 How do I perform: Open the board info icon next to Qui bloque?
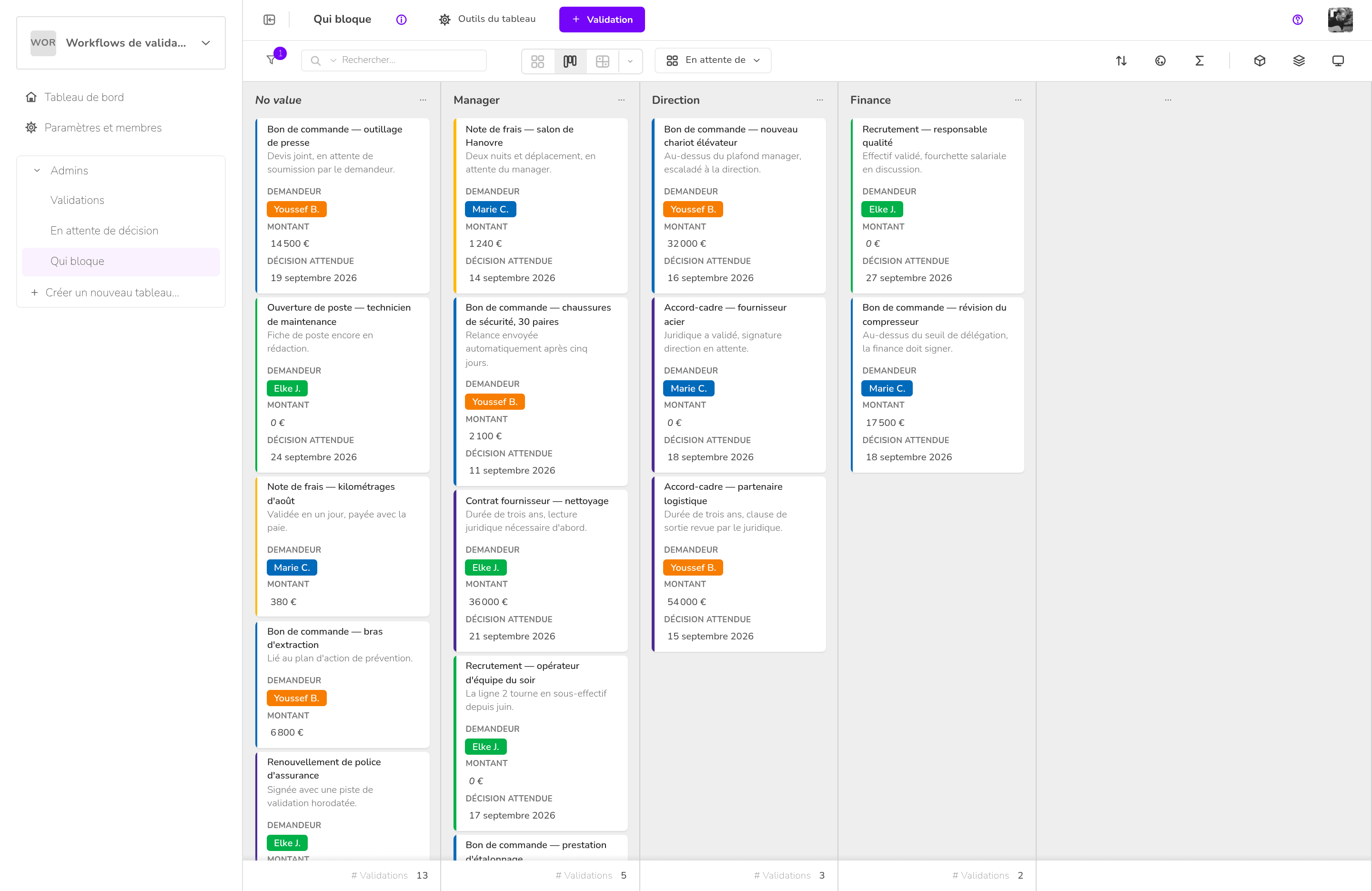[x=401, y=20]
